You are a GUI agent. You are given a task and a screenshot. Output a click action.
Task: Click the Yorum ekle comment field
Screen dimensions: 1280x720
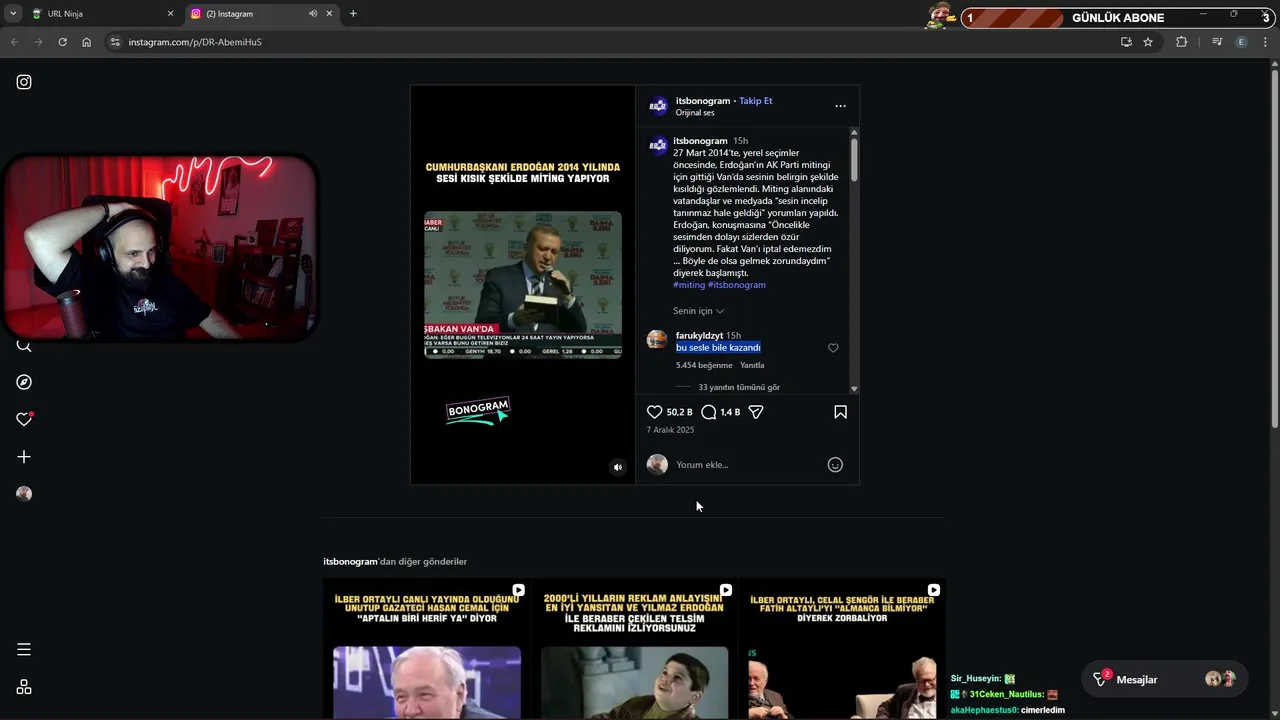coord(745,465)
